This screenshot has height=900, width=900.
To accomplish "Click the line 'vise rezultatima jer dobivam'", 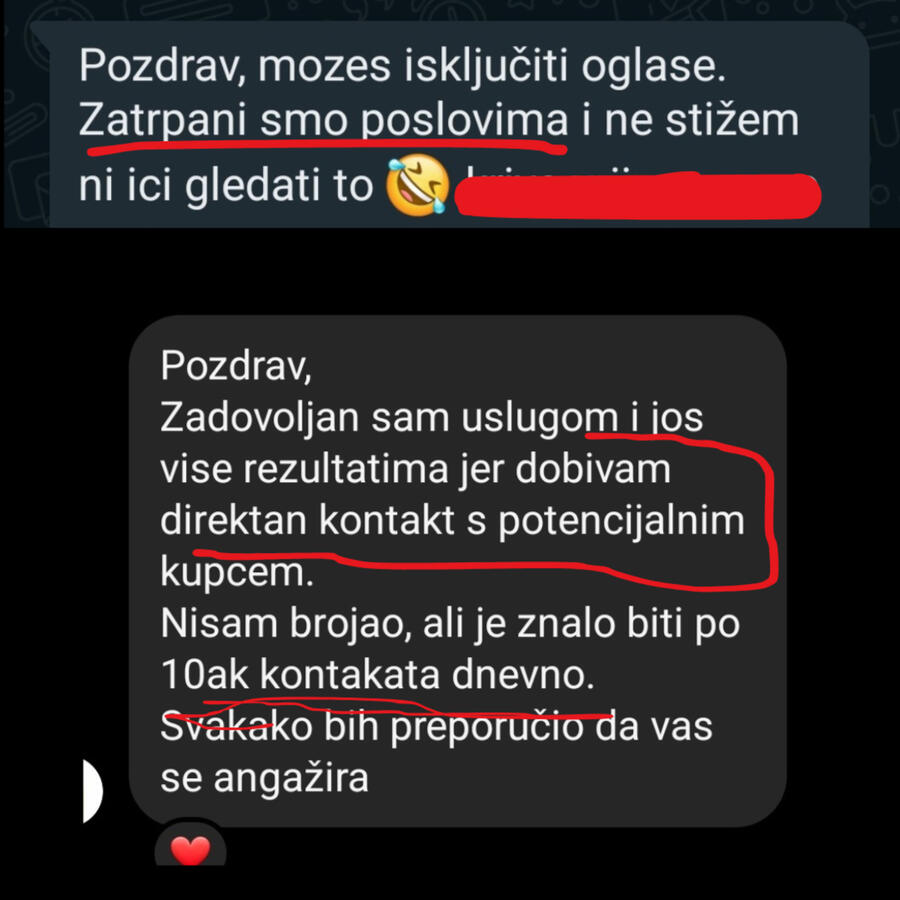I will 416,469.
